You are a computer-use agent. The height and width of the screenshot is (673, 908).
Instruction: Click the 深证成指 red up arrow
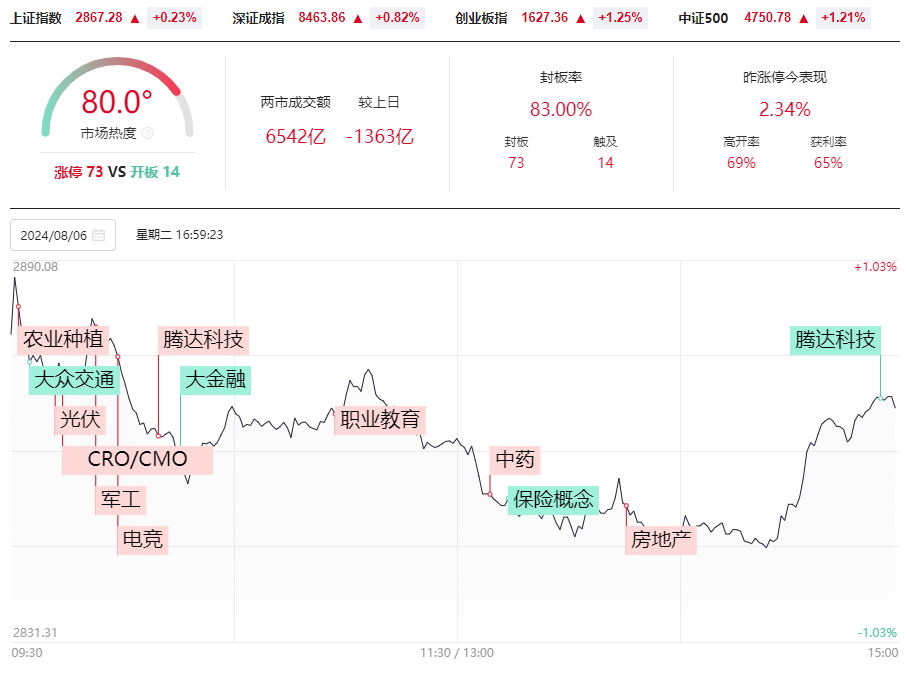[358, 19]
